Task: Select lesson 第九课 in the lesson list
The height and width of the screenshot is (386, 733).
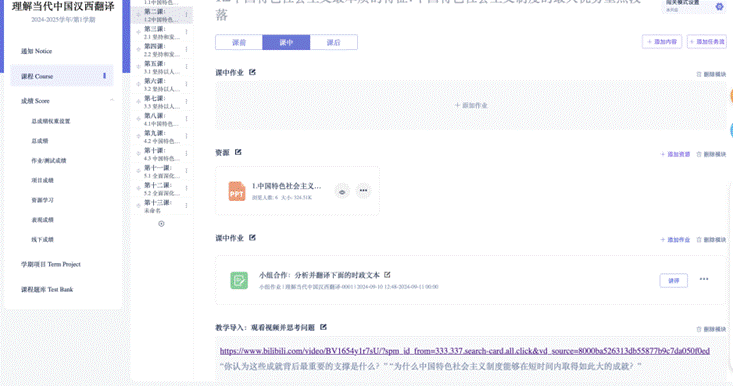Action: [x=161, y=136]
